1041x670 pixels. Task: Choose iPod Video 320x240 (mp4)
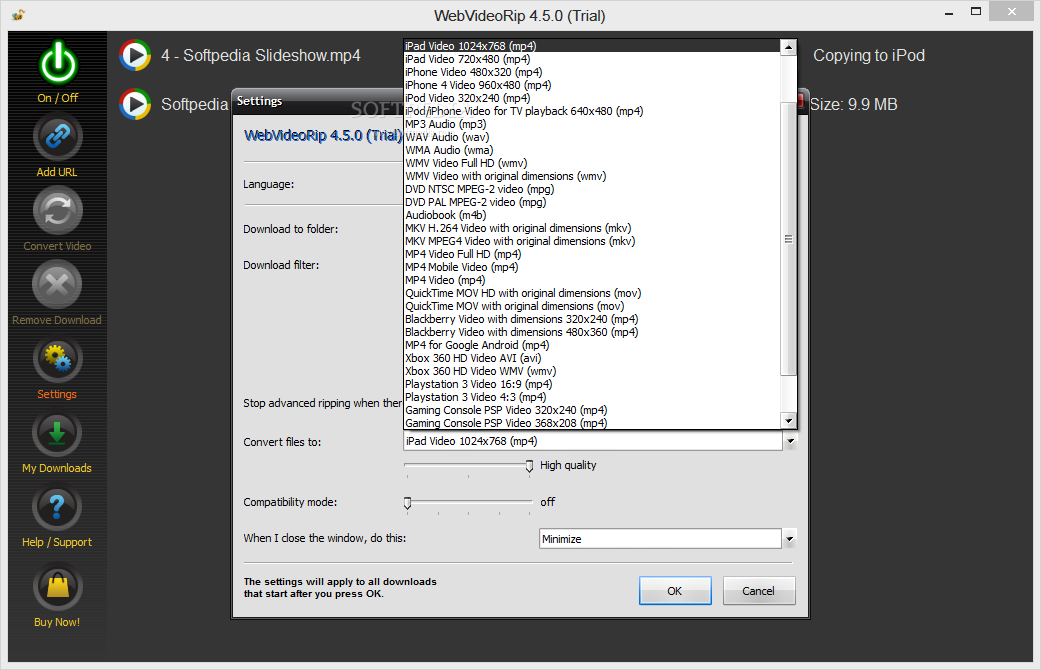coord(592,98)
